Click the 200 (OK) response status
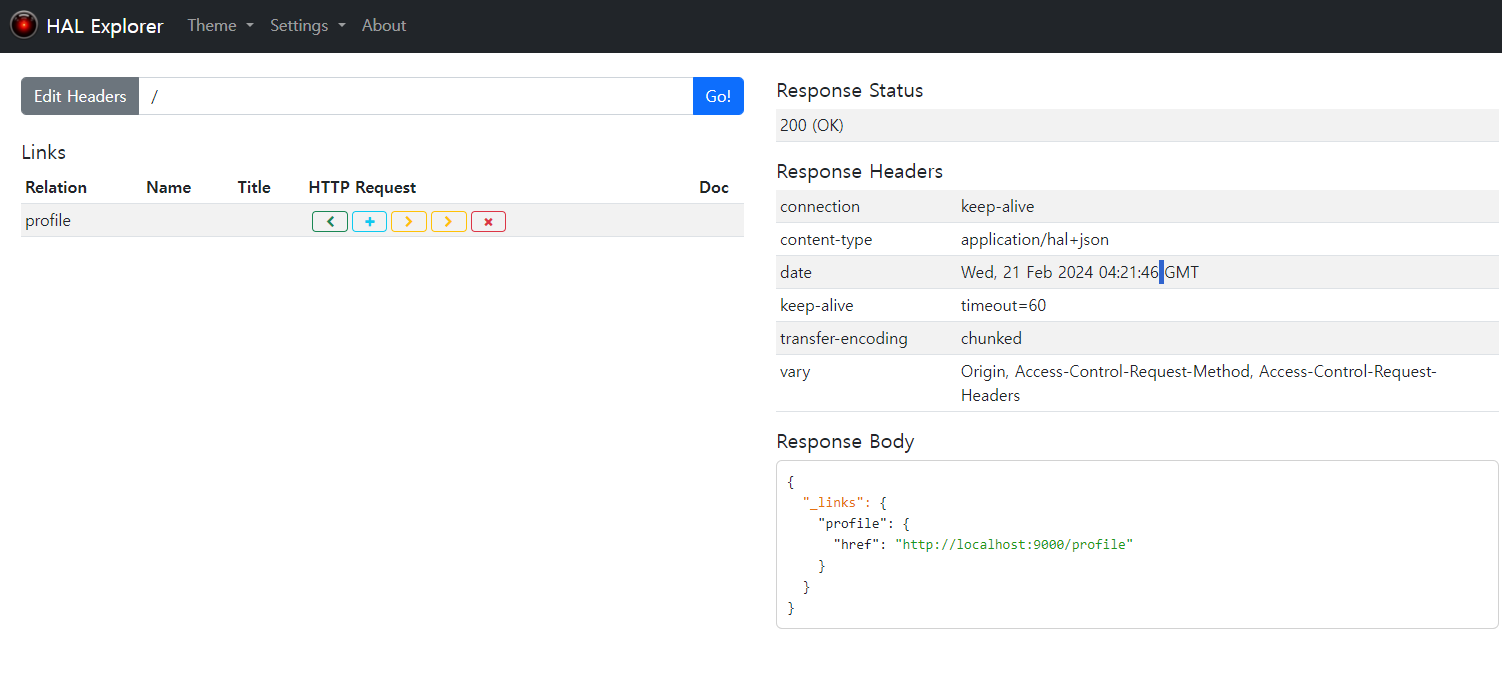1502x697 pixels. coord(812,125)
